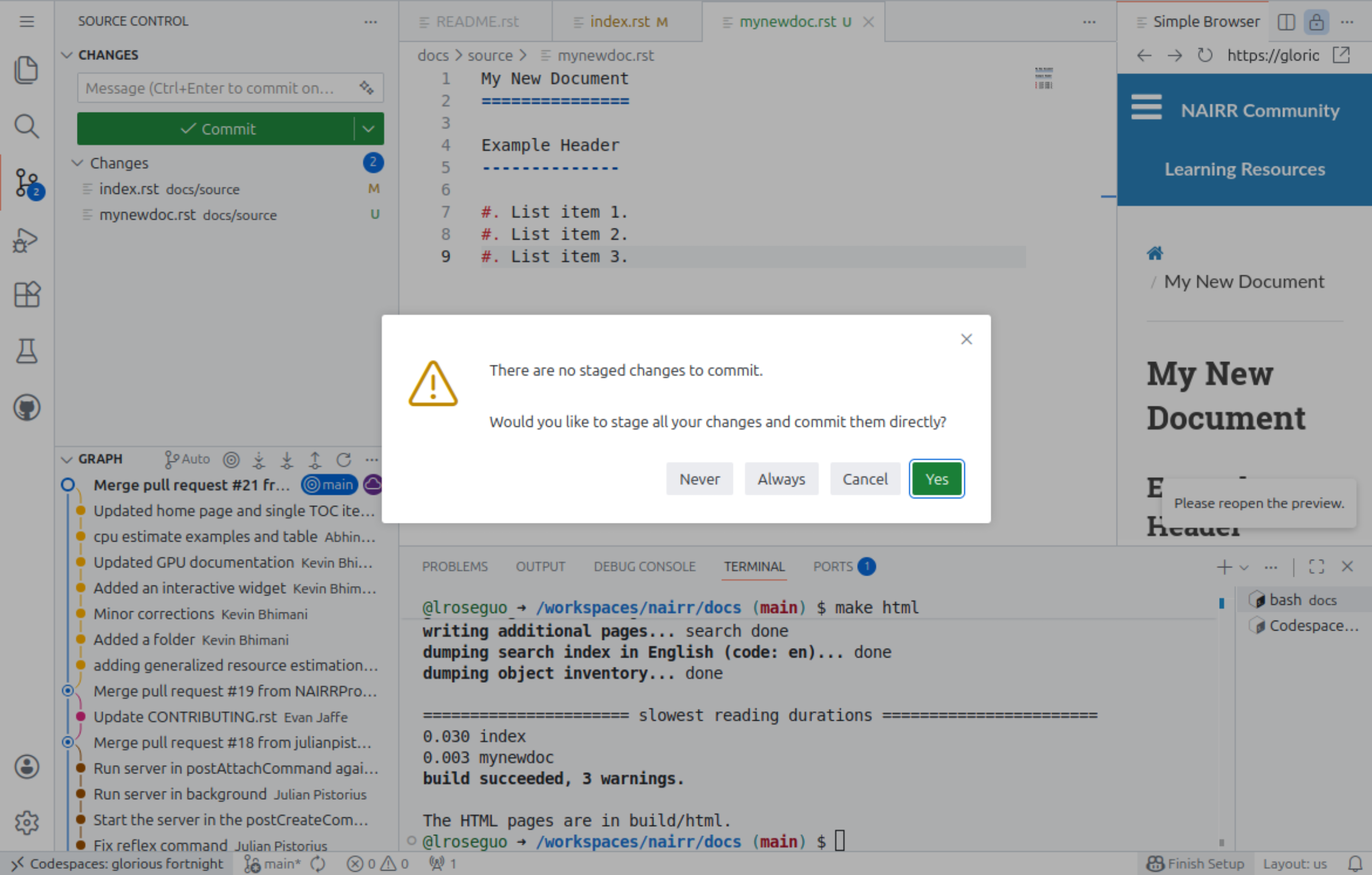Select the bash docs terminal
Screen dimensions: 1372x875
(x=1304, y=600)
